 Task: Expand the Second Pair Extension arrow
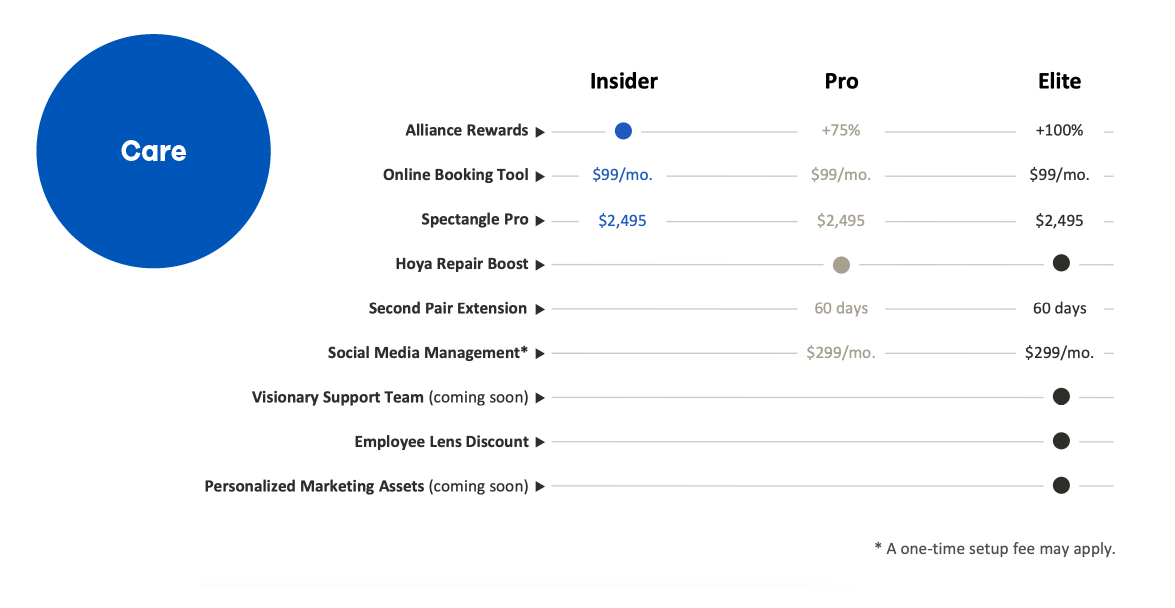540,309
